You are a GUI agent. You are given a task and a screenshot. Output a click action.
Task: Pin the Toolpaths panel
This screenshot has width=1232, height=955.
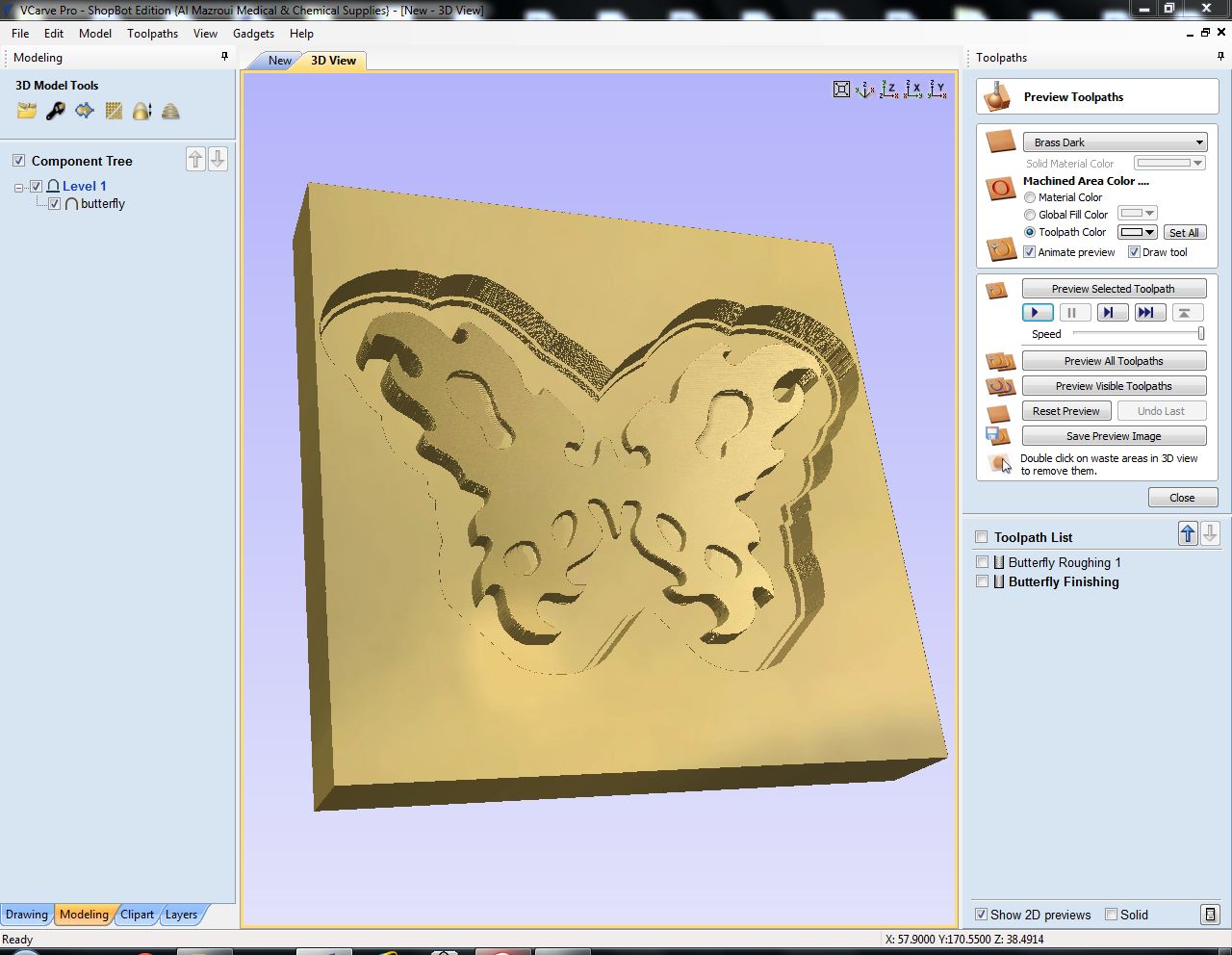(x=1221, y=57)
